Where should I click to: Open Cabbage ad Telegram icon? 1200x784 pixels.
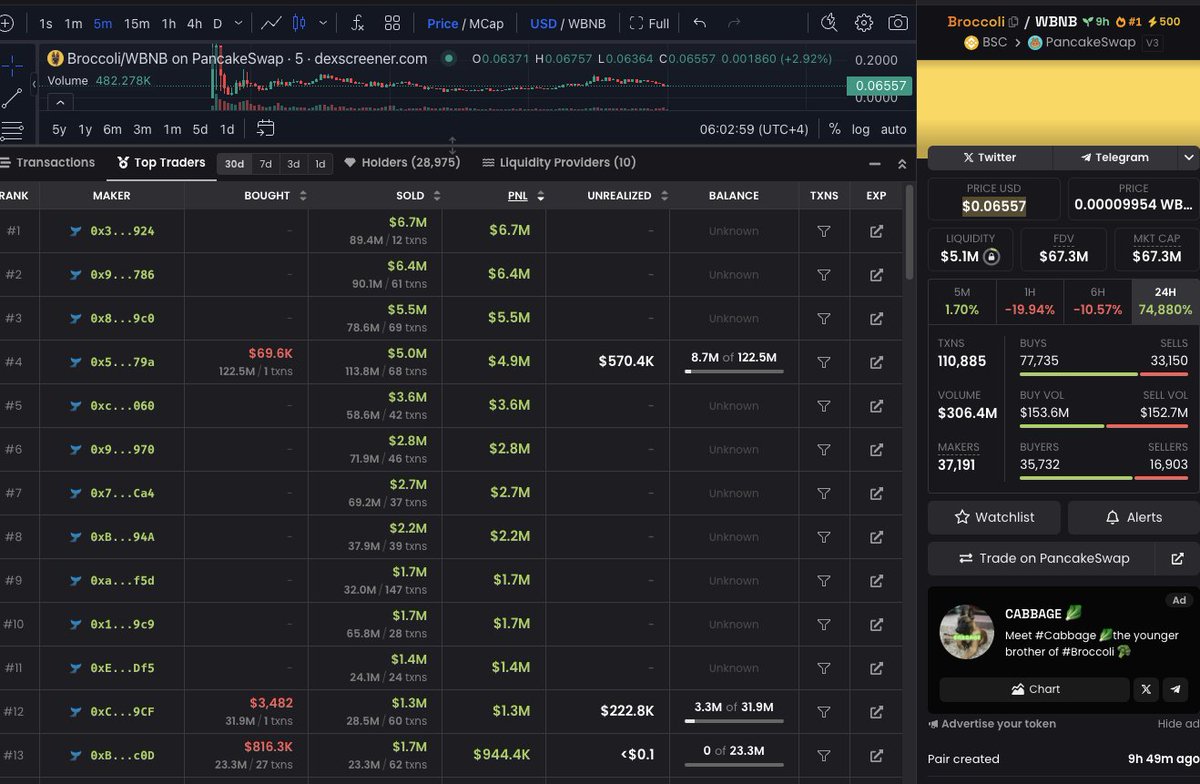coord(1175,689)
